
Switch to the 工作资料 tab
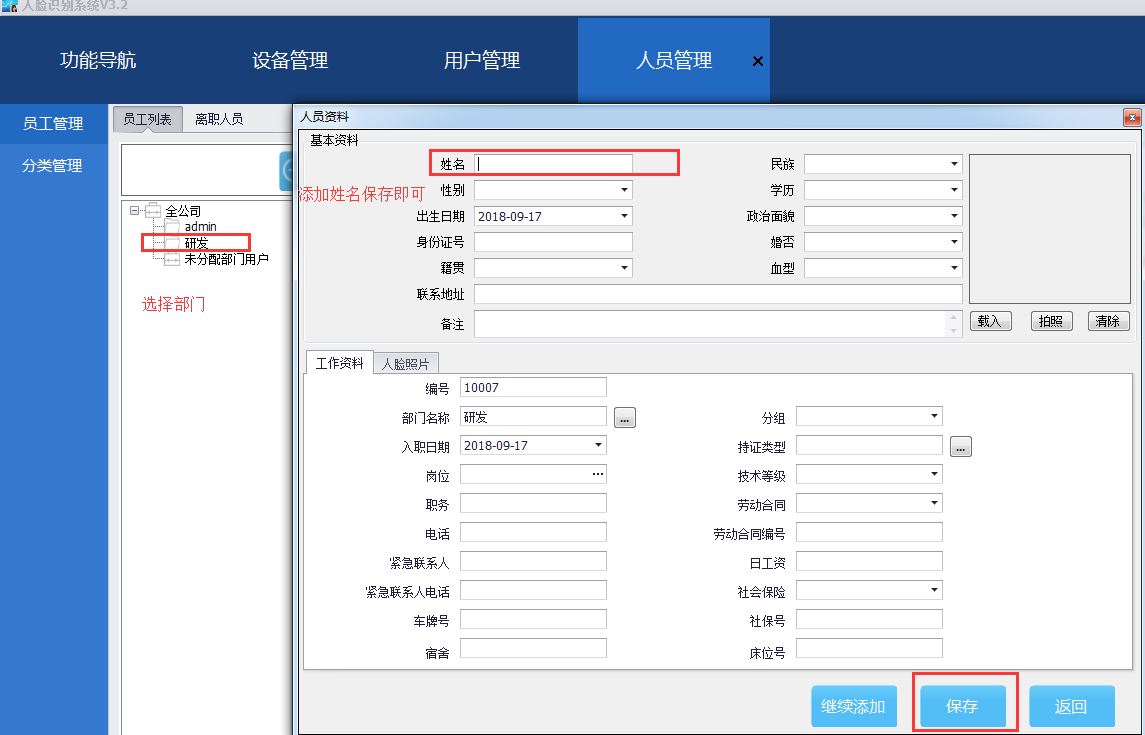point(340,363)
